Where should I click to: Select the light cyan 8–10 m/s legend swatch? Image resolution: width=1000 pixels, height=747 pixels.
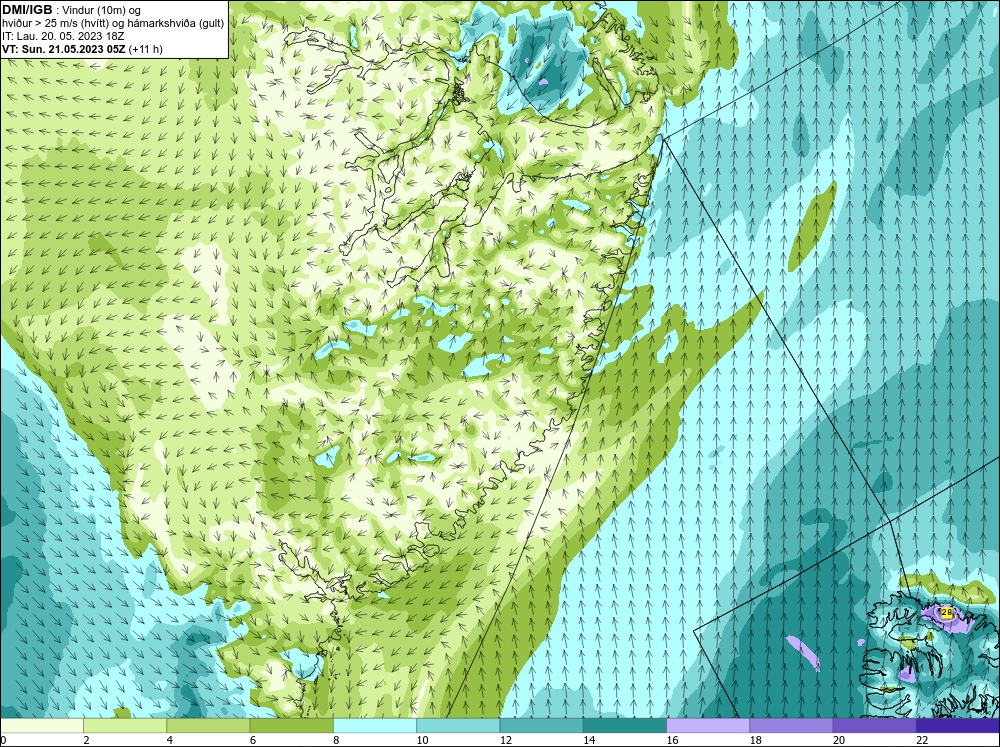coord(375,726)
